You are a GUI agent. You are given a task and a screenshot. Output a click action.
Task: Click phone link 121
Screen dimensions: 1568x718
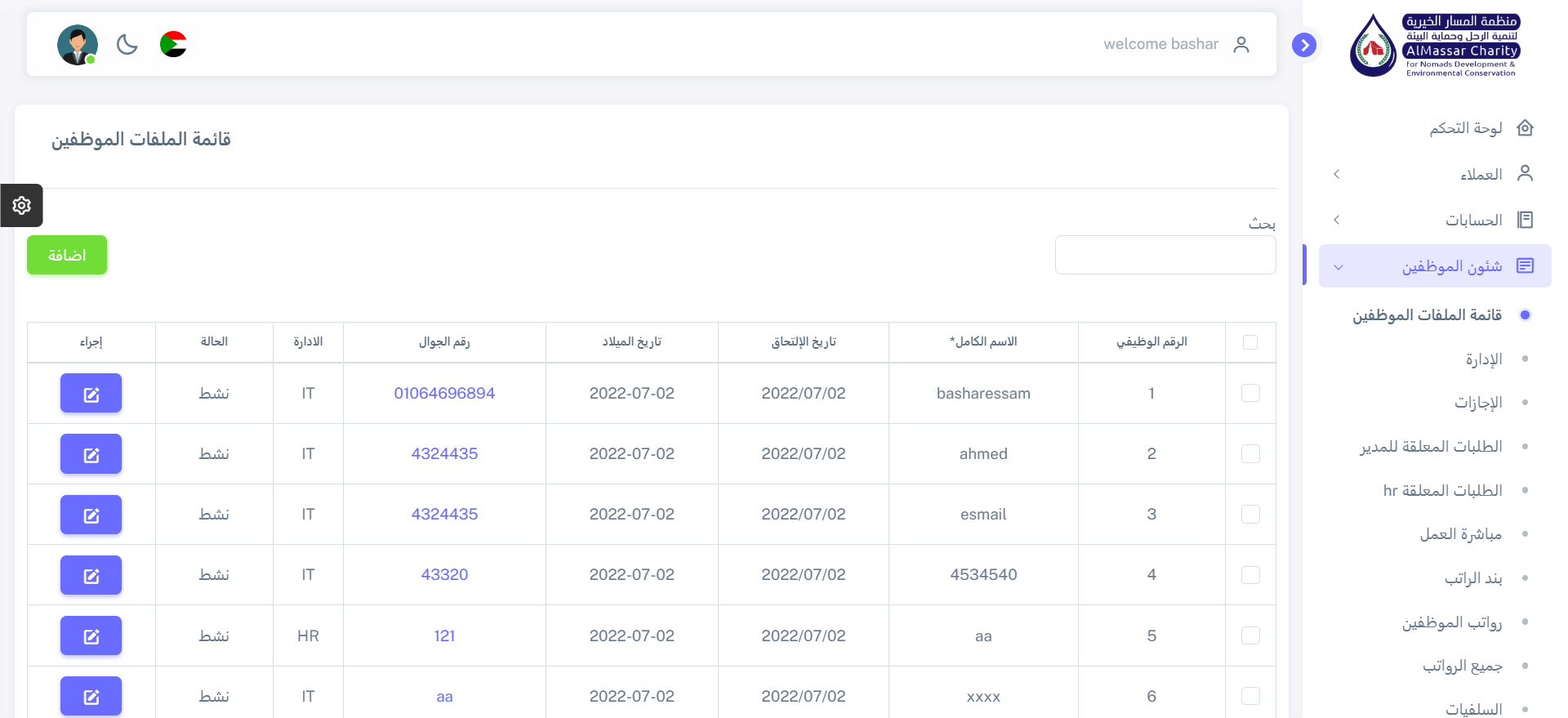click(444, 635)
